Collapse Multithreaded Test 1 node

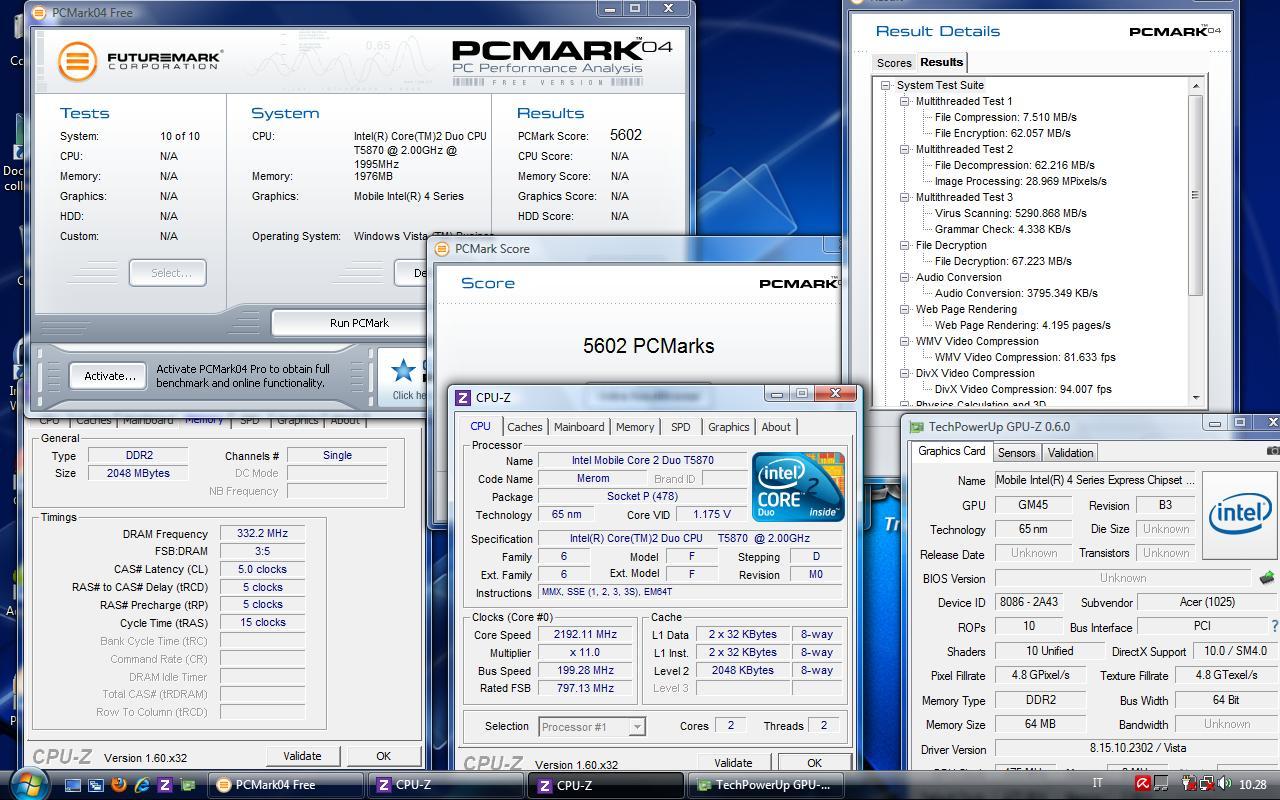click(904, 101)
